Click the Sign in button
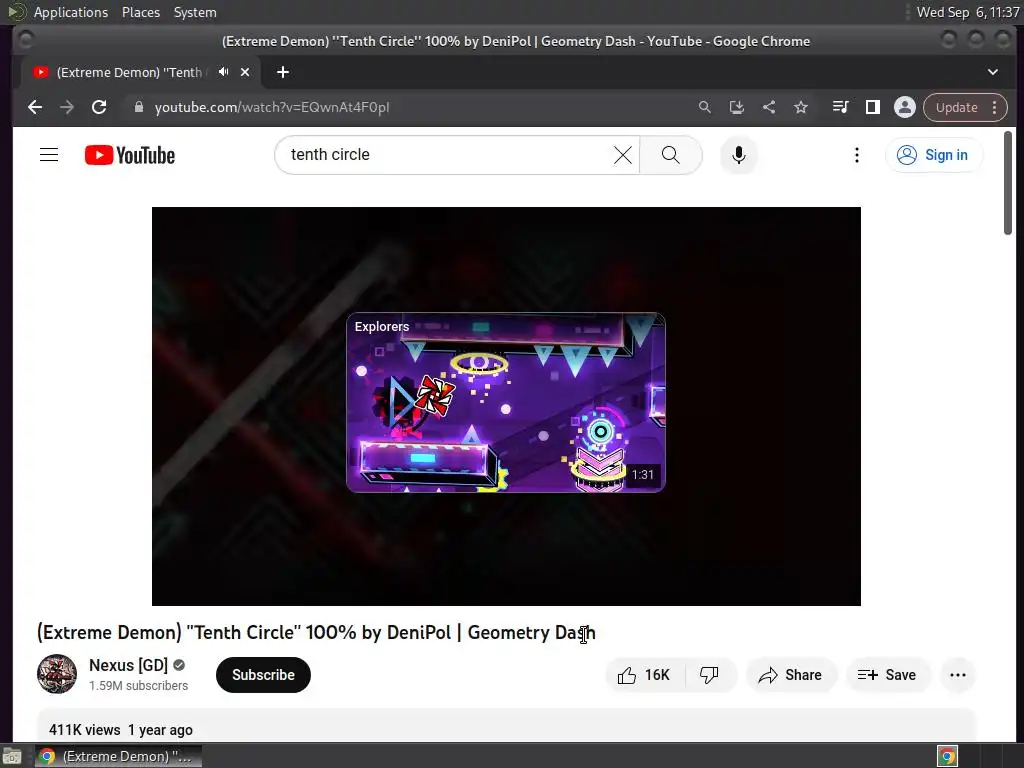1024x768 pixels. 934,155
